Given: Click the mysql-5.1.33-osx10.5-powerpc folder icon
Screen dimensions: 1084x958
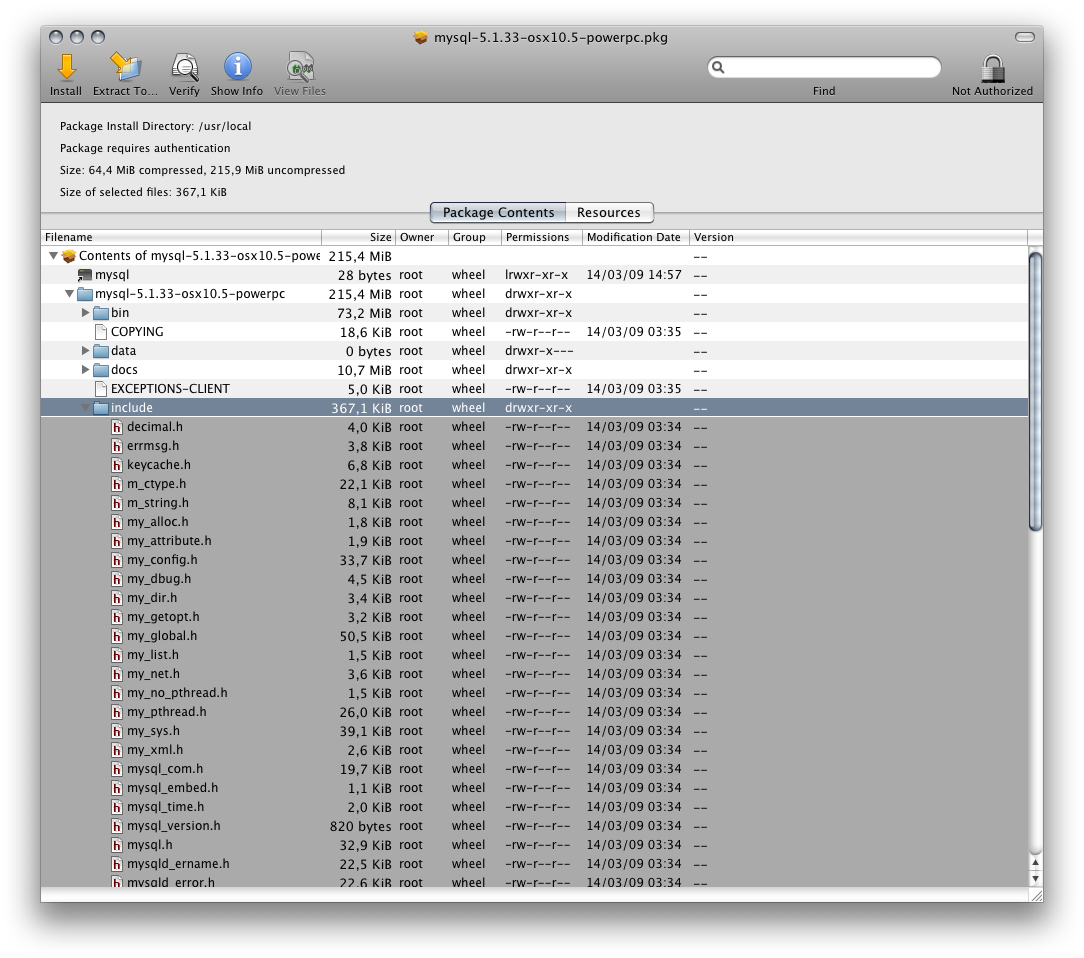Looking at the screenshot, I should [x=85, y=294].
